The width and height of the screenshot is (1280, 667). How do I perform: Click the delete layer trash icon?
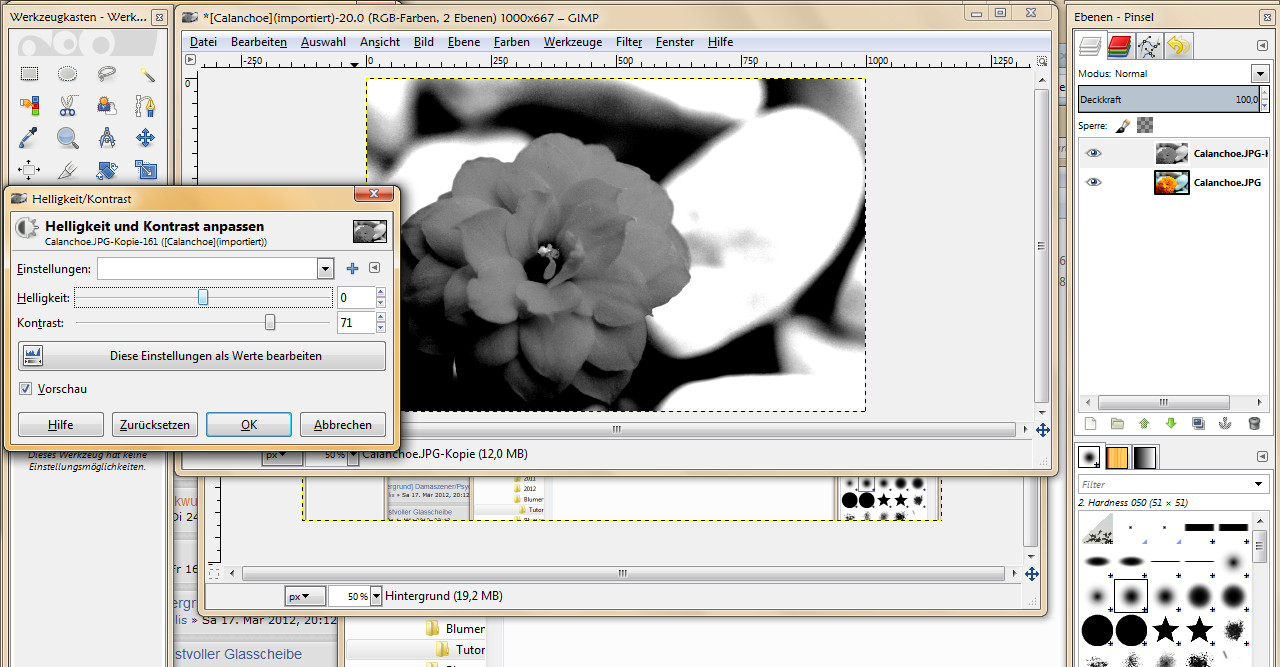pyautogui.click(x=1254, y=424)
